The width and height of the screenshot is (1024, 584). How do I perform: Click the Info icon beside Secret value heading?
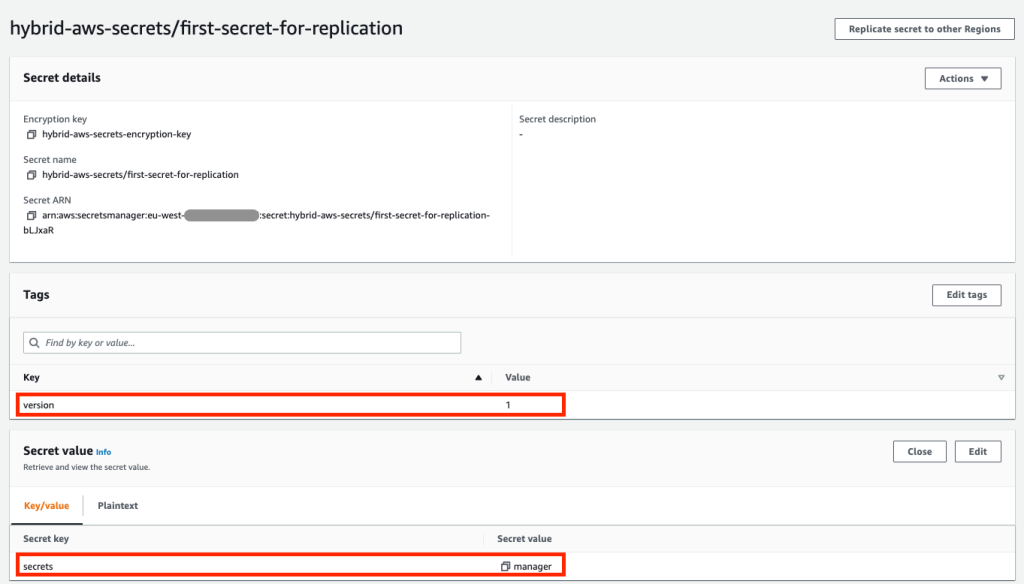103,451
